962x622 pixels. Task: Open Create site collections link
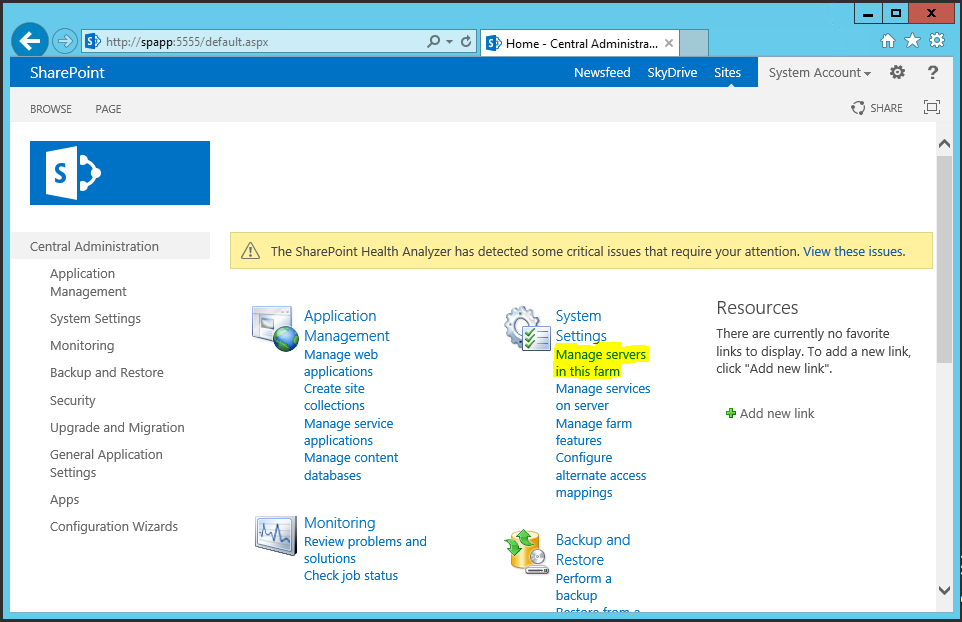click(334, 397)
